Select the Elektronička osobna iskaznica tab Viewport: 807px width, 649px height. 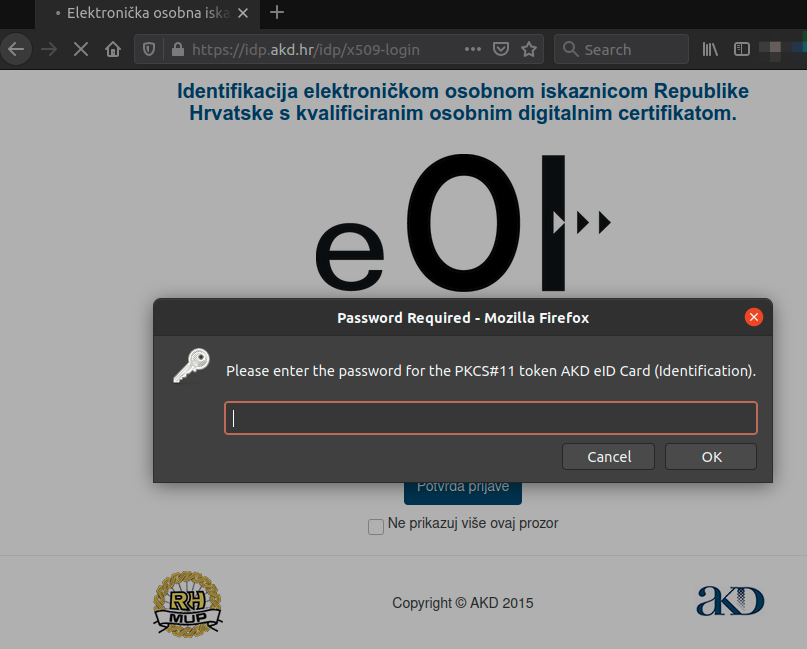pyautogui.click(x=147, y=14)
